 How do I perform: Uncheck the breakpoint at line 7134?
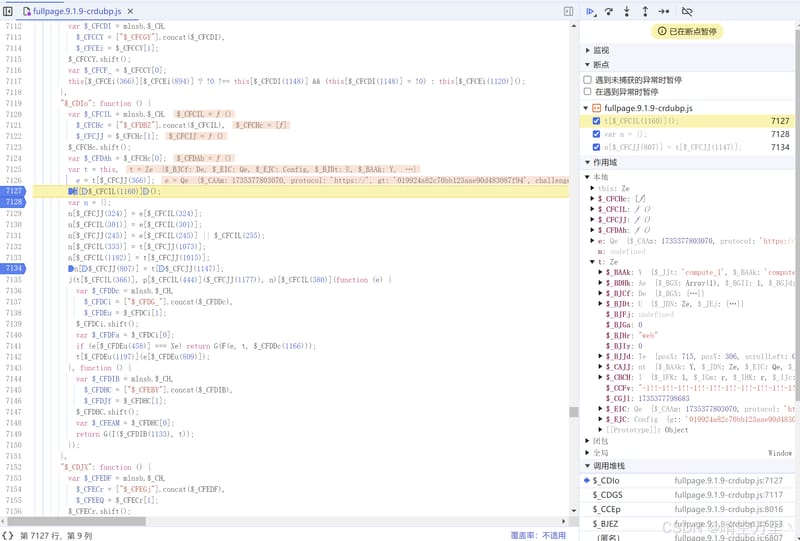tap(596, 147)
